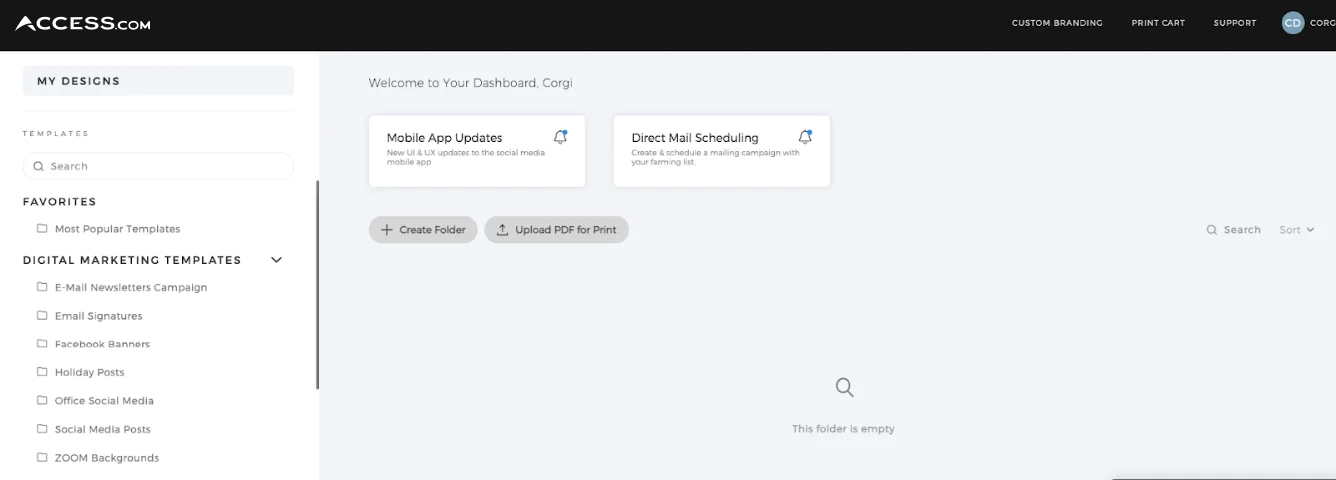Go to Print Cart
The image size is (1336, 480).
click(x=1158, y=23)
